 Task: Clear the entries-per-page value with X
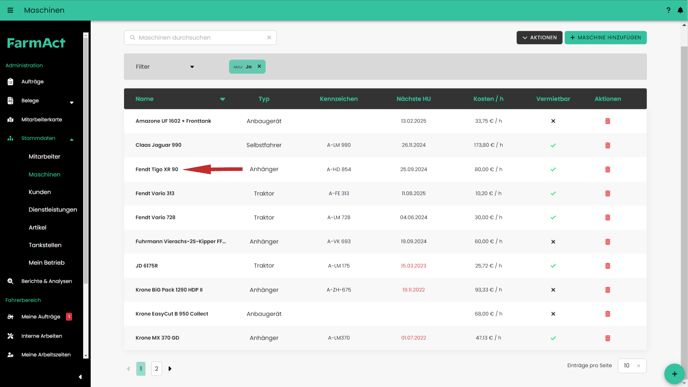click(638, 366)
